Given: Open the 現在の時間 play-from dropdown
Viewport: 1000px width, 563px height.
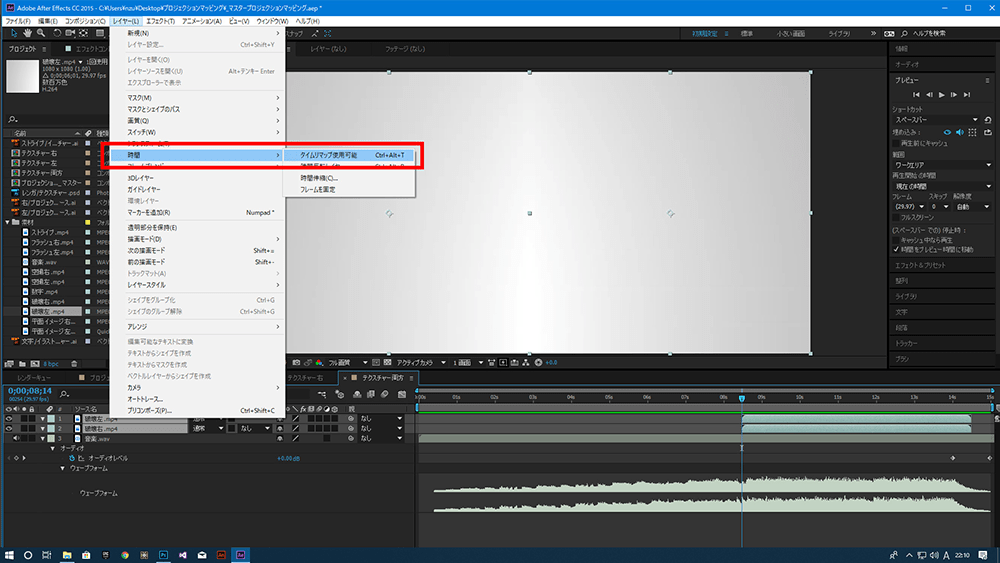Looking at the screenshot, I should click(x=942, y=186).
